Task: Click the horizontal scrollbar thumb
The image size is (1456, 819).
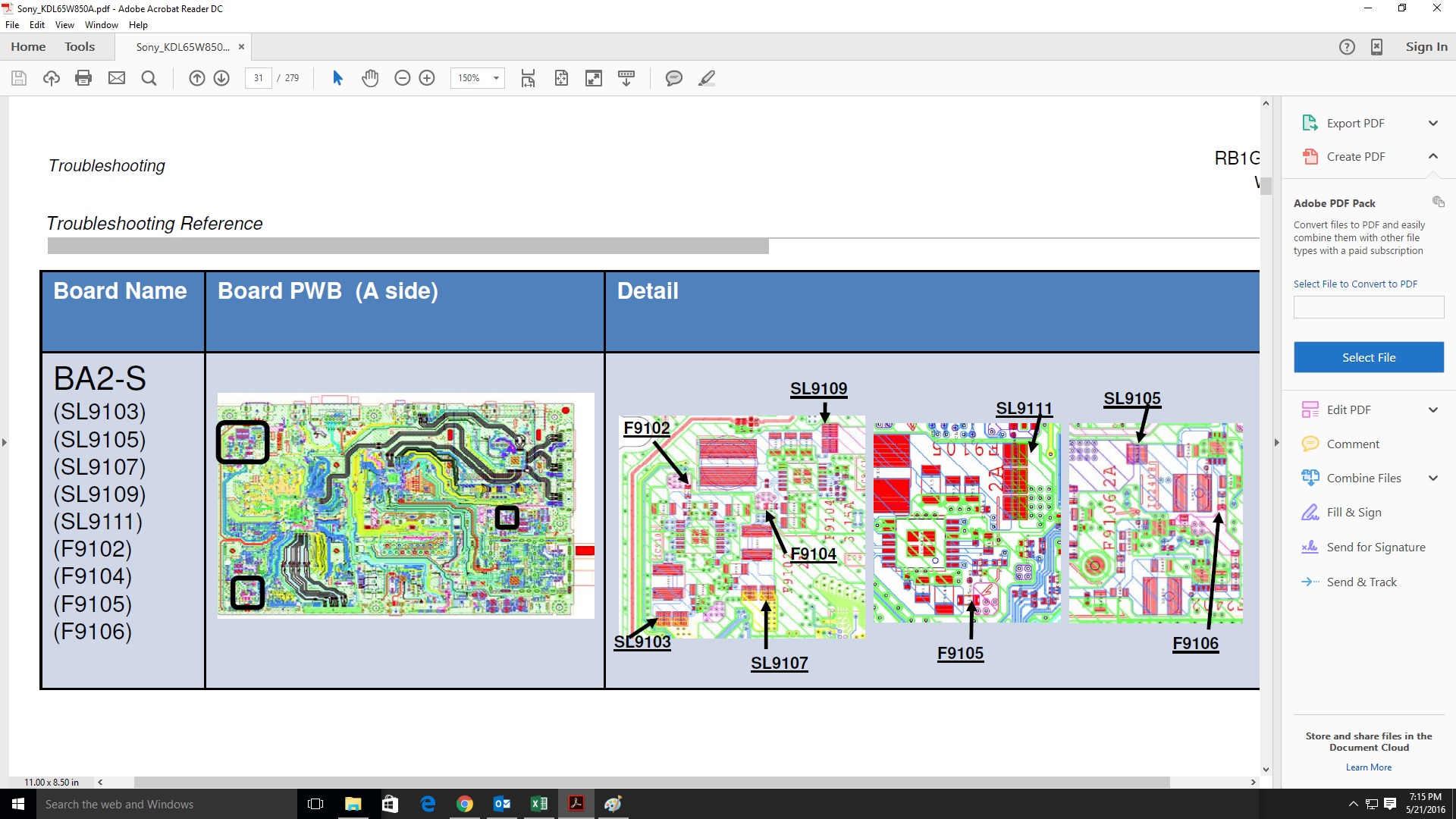Action: (x=652, y=782)
